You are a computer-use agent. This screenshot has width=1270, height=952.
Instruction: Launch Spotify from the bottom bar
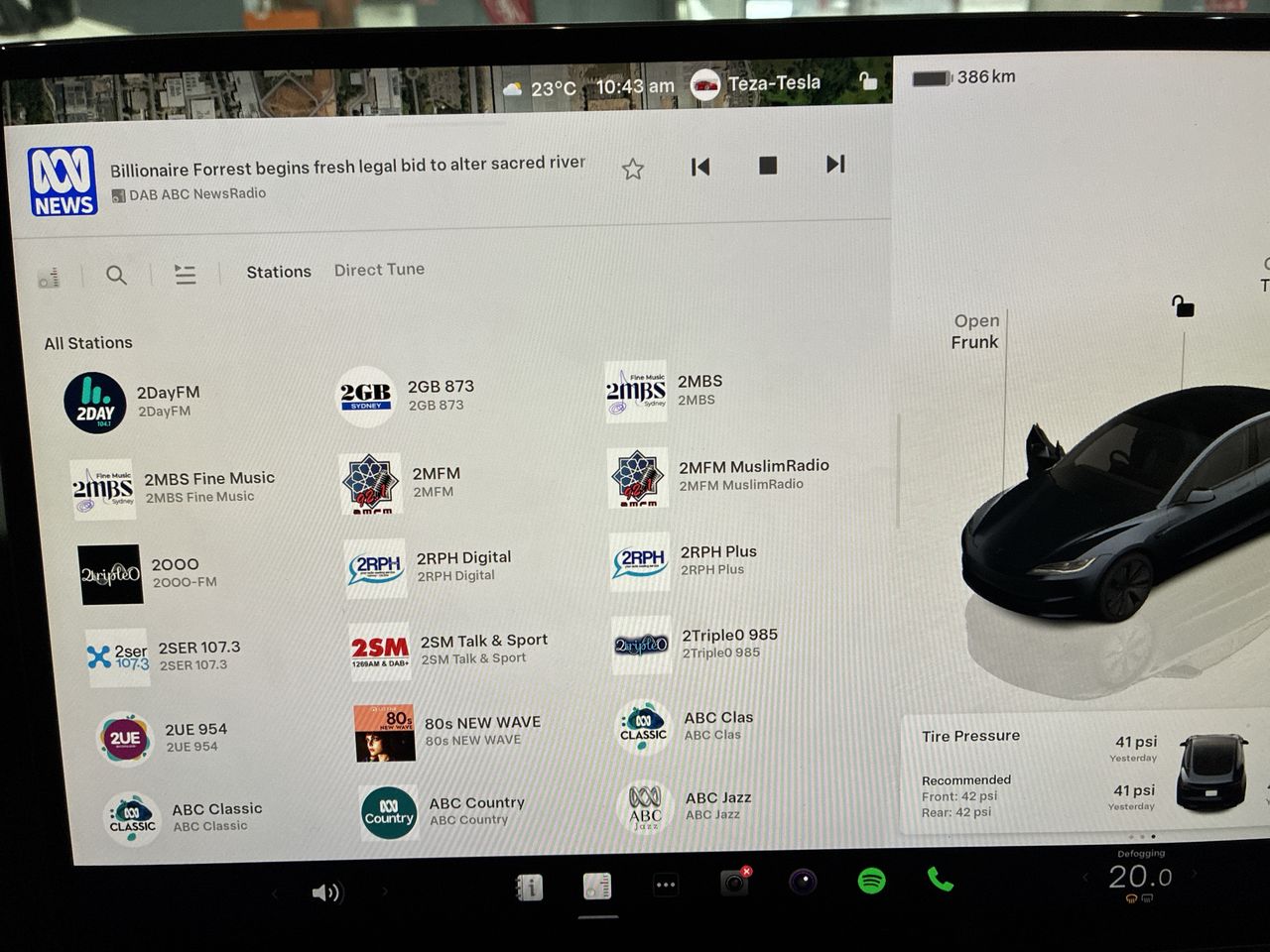871,881
